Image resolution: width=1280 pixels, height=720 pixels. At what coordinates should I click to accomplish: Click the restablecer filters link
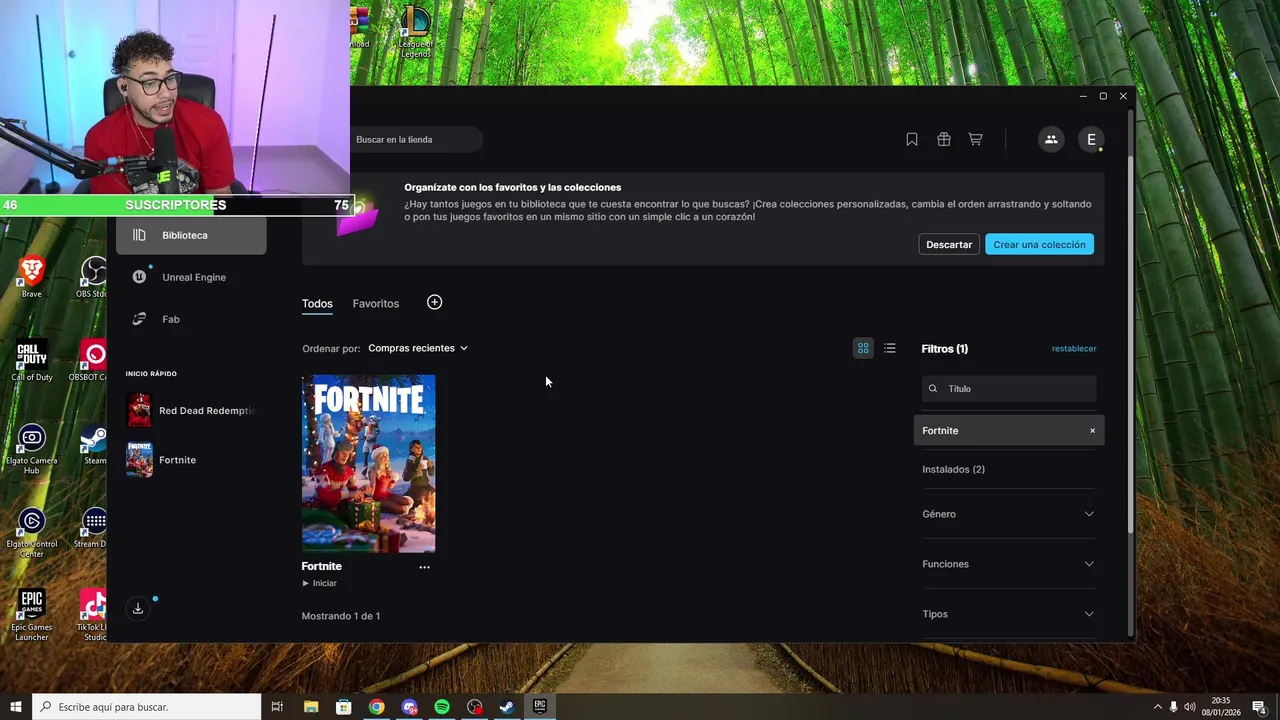click(x=1074, y=349)
